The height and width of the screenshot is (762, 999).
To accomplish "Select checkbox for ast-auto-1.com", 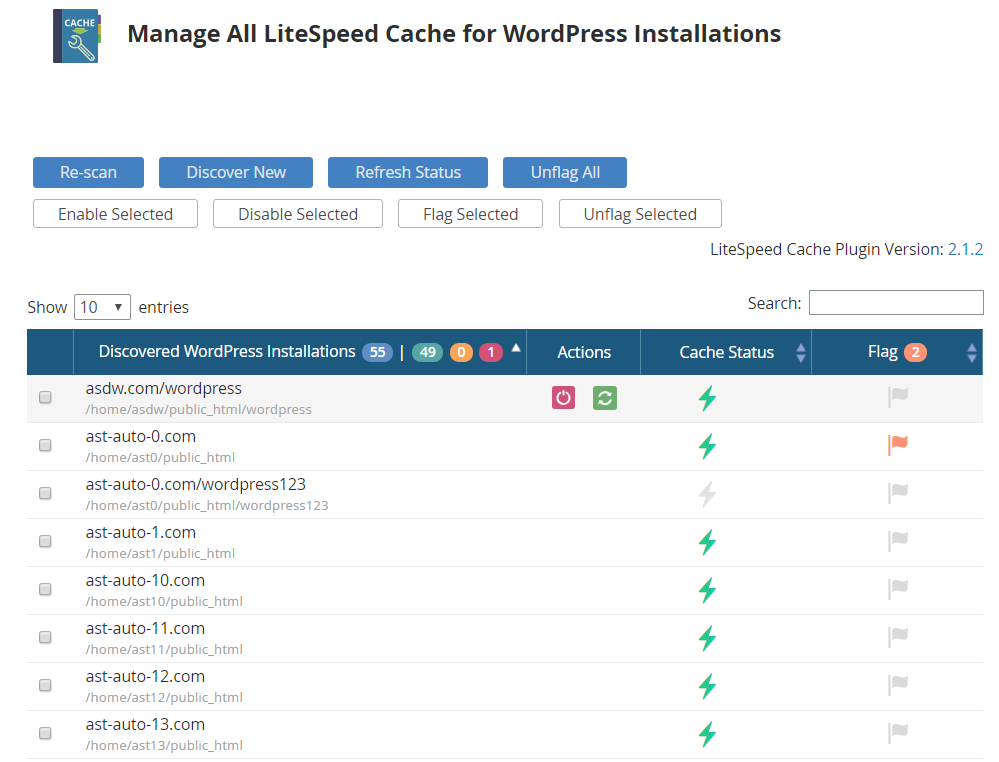I will tap(45, 542).
